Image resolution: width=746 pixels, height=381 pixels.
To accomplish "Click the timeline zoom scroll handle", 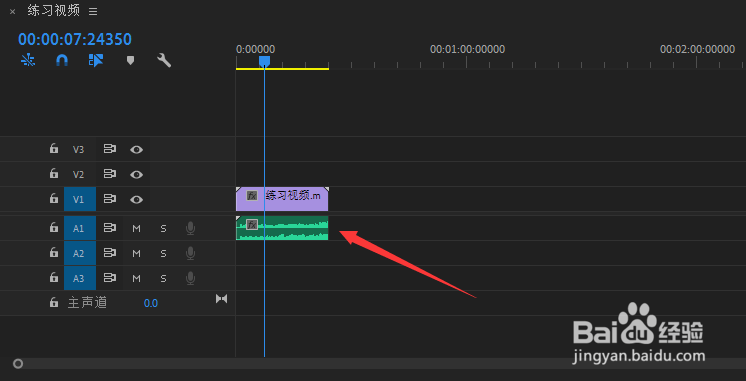I will coord(18,364).
